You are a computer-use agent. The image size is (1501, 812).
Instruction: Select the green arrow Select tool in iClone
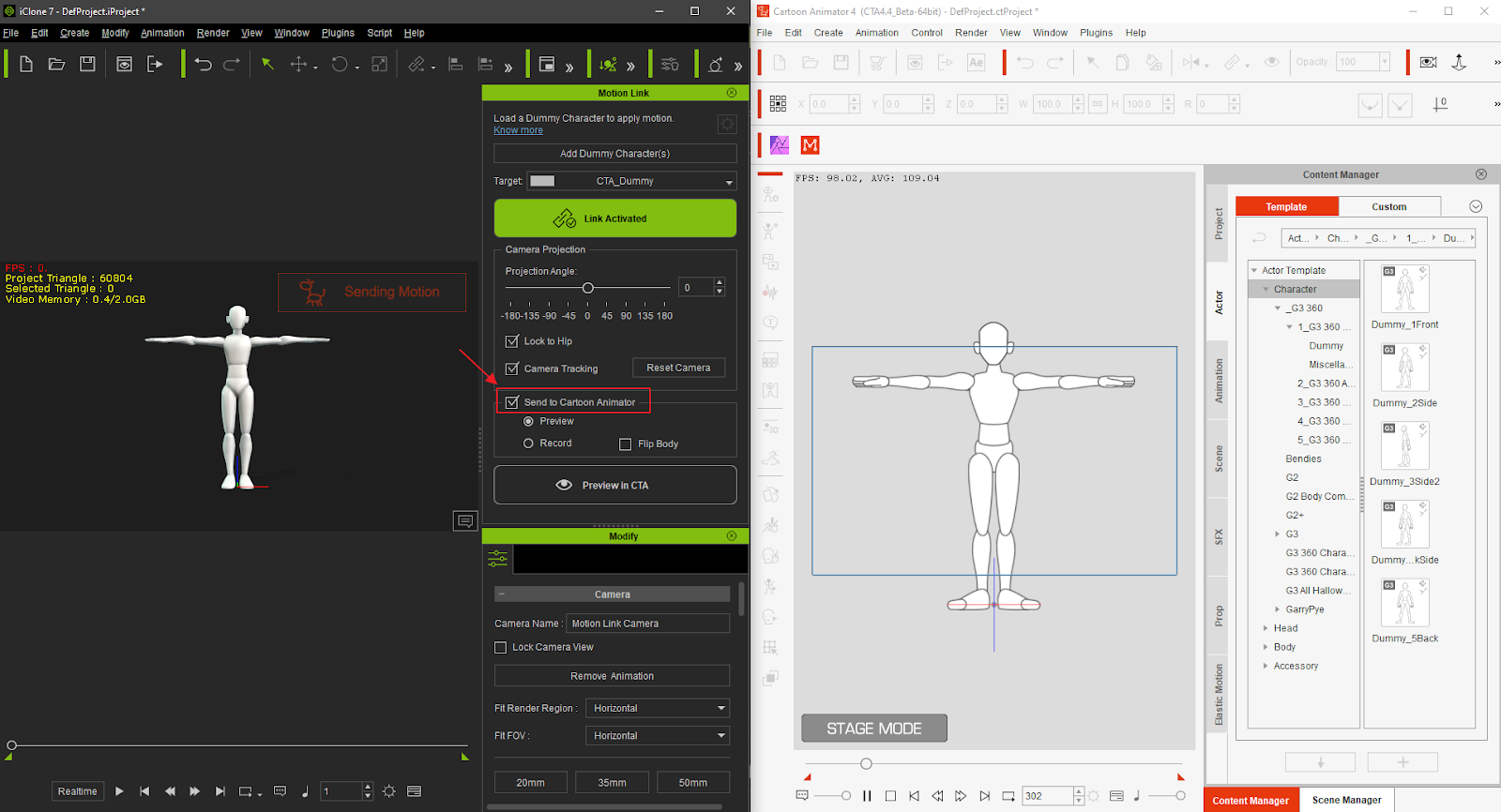tap(267, 64)
